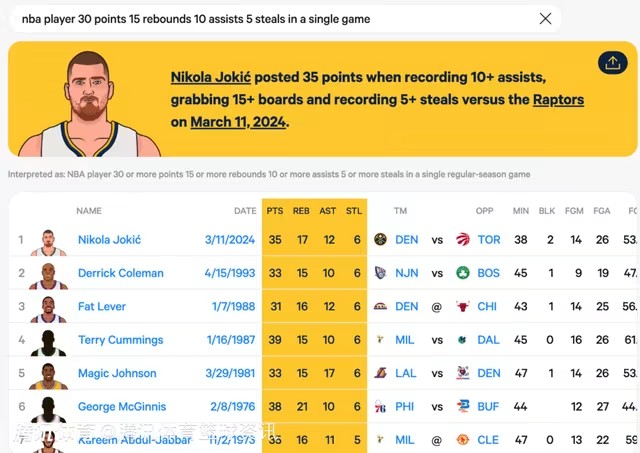Sort the table by the PTS column header

coord(274,211)
